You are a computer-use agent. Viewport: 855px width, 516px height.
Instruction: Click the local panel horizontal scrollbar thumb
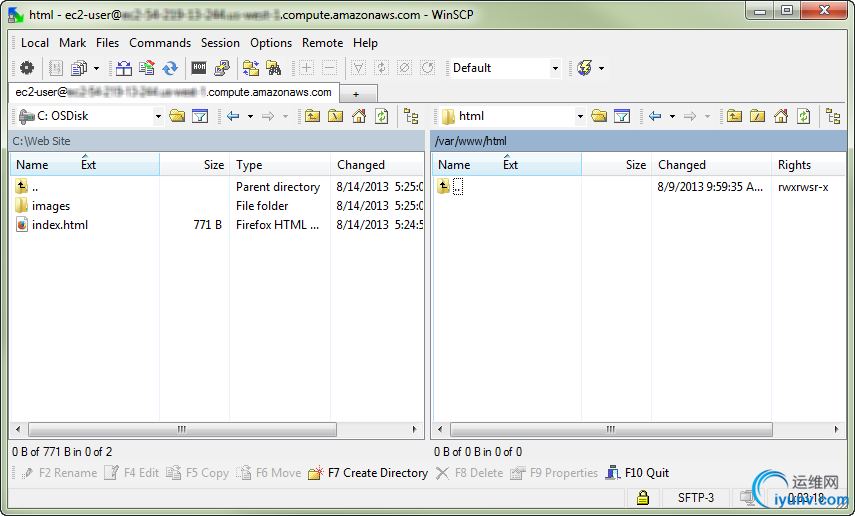[x=182, y=429]
